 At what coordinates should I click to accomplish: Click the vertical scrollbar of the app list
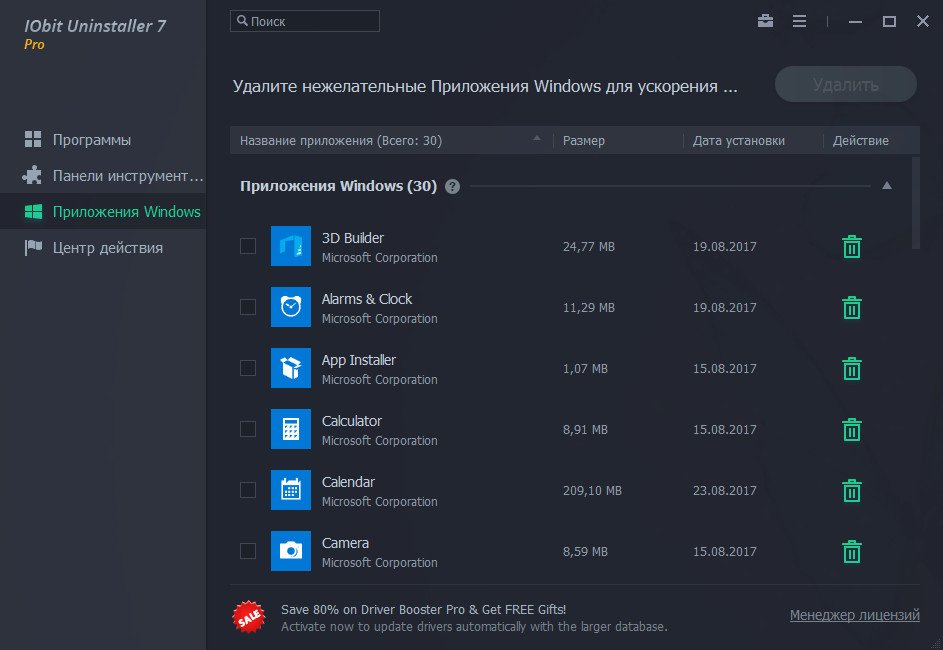point(915,203)
